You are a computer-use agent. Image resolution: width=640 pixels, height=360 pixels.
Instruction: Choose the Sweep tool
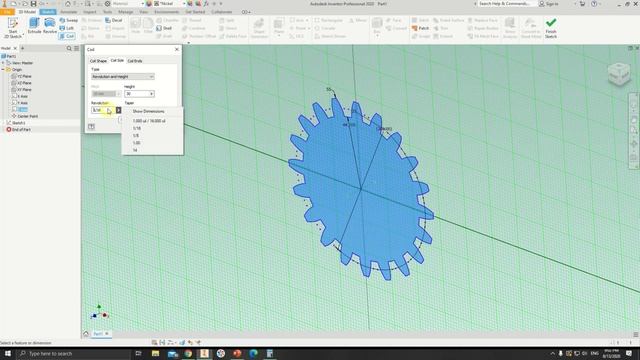(68, 20)
